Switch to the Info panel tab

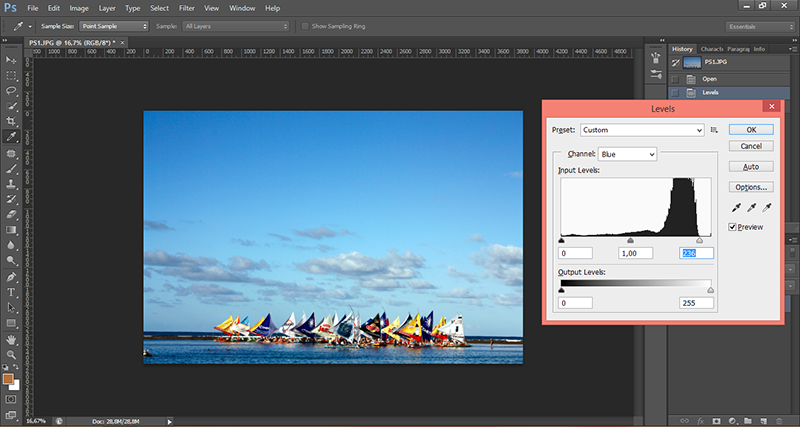tap(759, 48)
